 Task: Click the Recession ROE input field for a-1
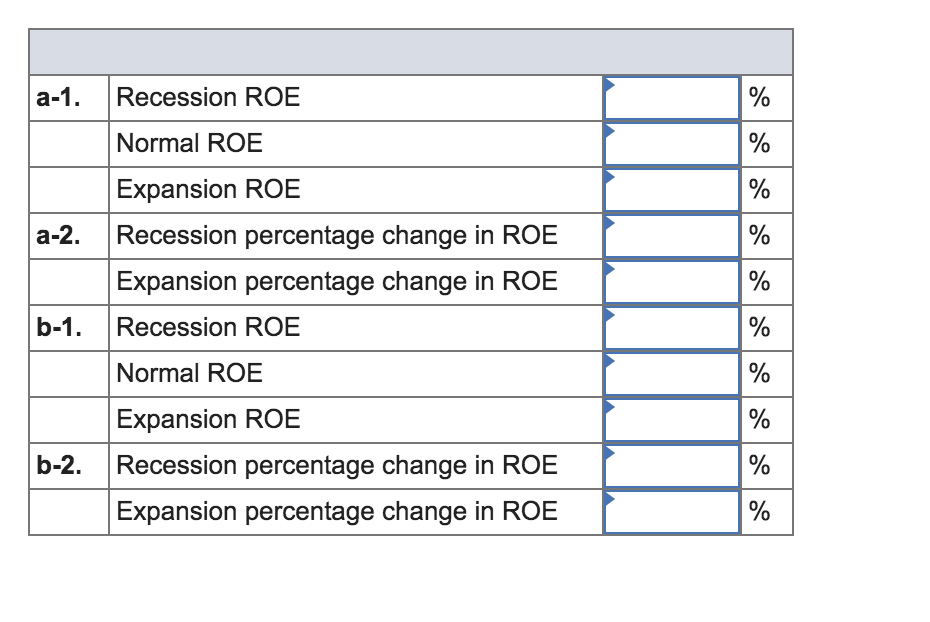point(670,97)
